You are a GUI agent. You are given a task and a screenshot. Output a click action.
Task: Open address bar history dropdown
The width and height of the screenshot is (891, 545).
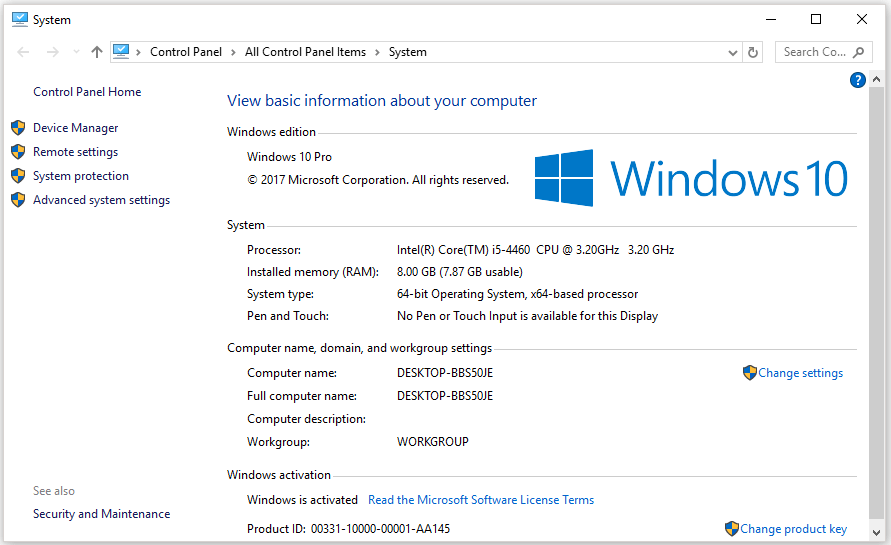(x=732, y=52)
